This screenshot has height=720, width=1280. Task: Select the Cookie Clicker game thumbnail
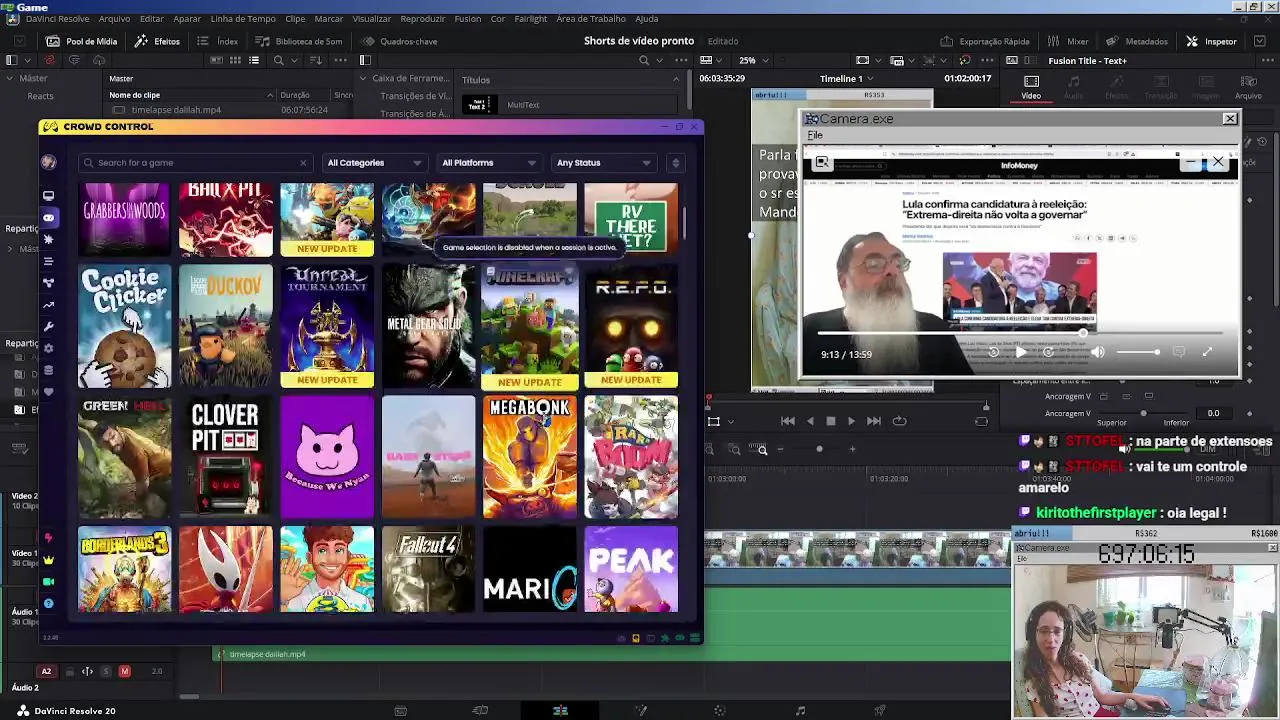(125, 326)
